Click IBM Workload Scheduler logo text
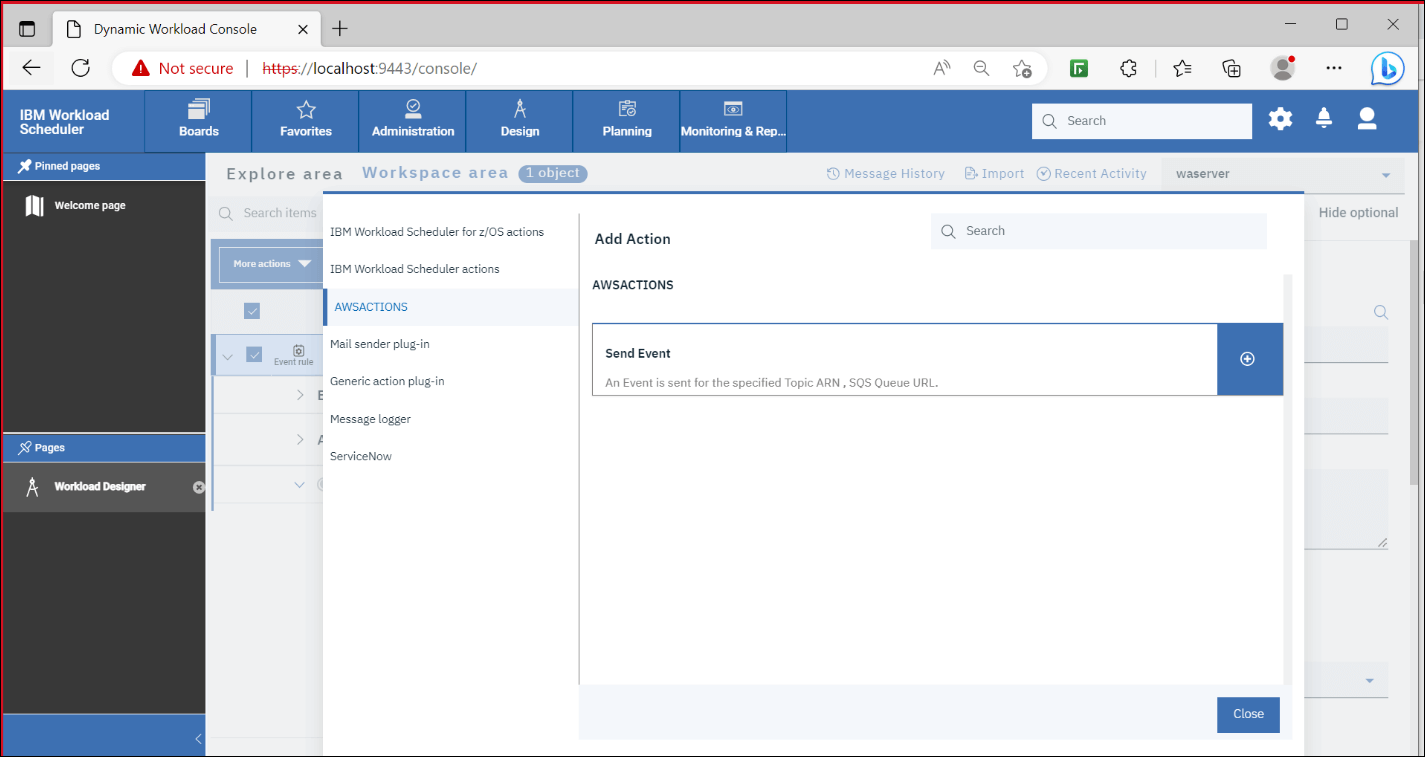Viewport: 1425px width, 757px height. 64,122
